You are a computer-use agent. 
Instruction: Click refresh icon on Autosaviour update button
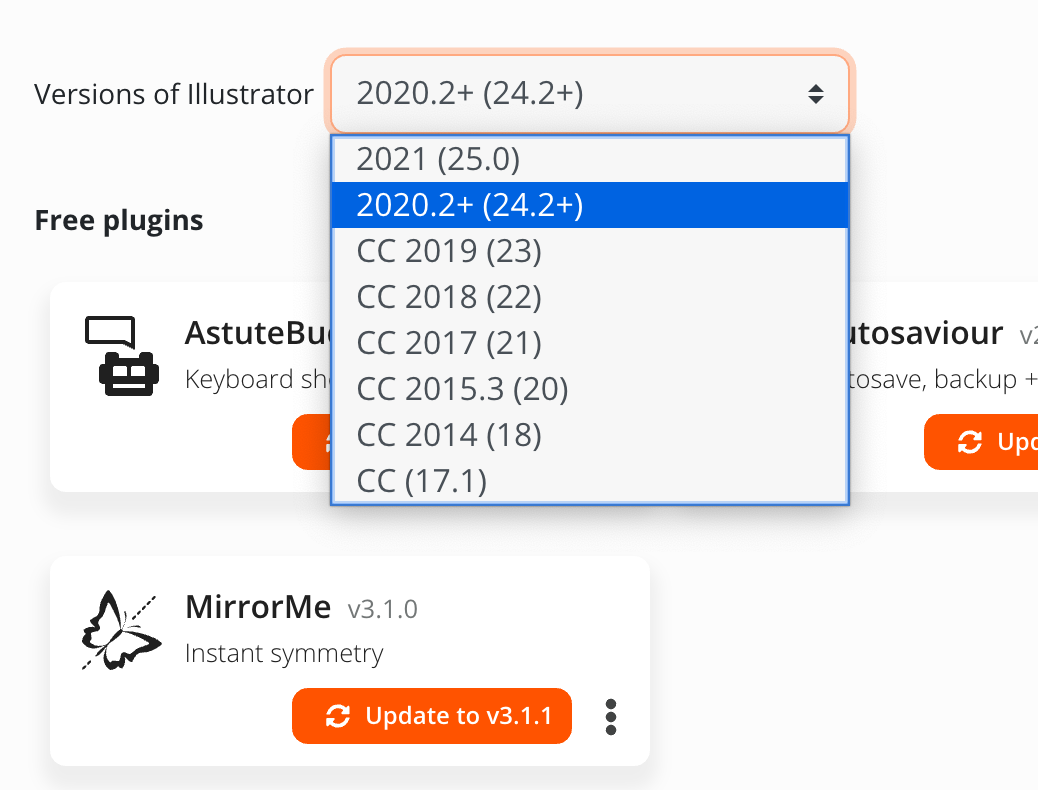969,442
